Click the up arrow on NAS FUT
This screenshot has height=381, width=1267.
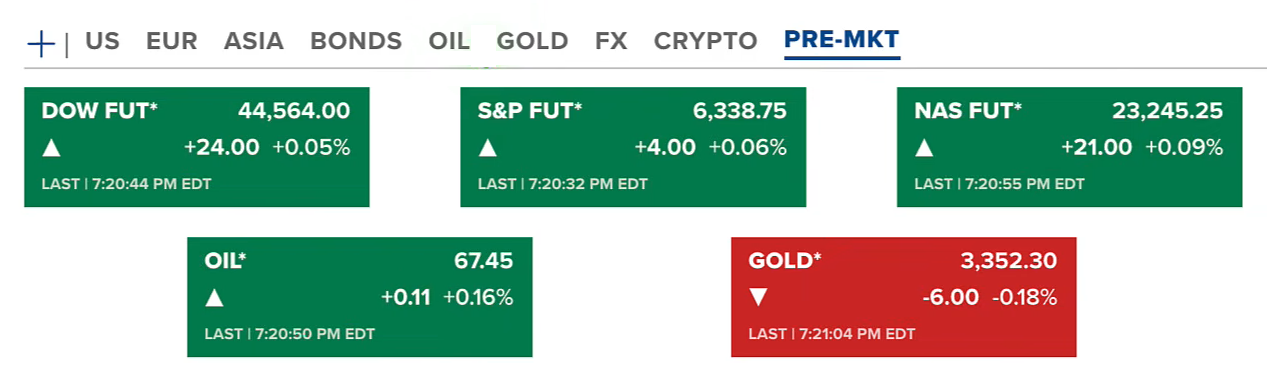click(x=924, y=149)
